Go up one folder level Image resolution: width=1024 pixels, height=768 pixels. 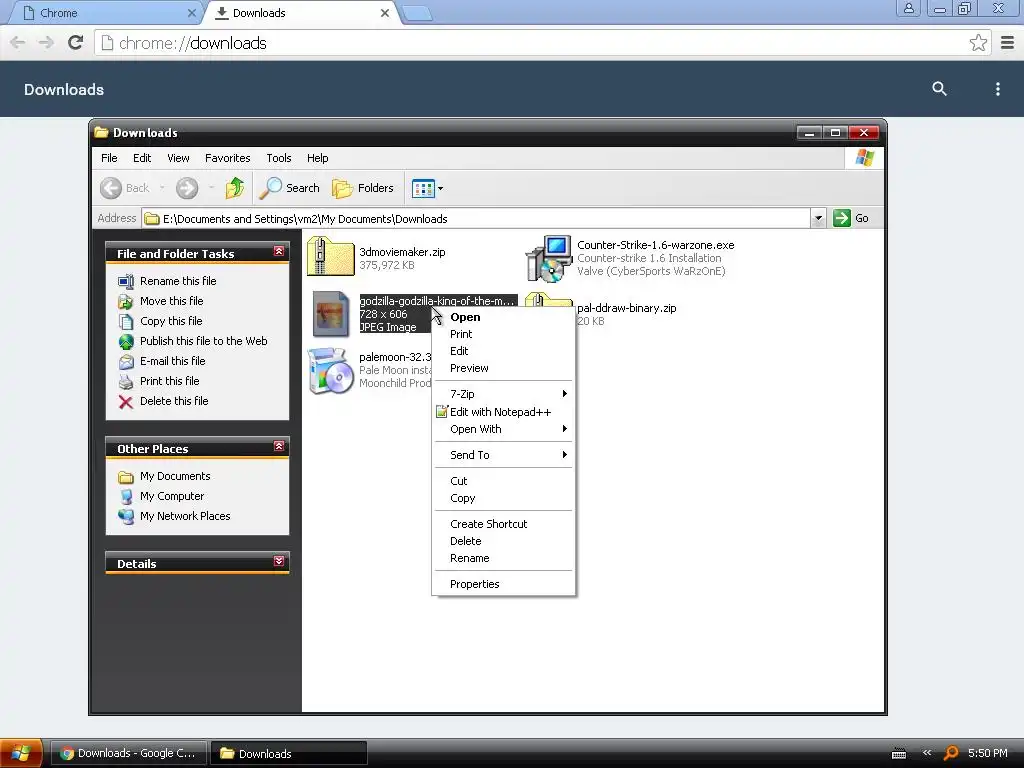(235, 188)
